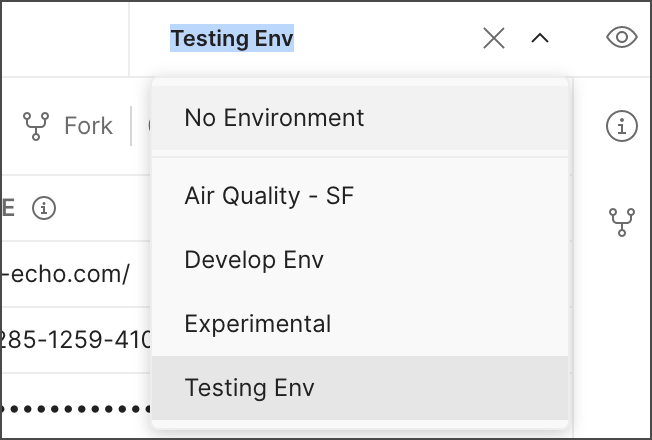Image resolution: width=652 pixels, height=440 pixels.
Task: Collapse the environment dropdown using the chevron
Action: click(540, 38)
